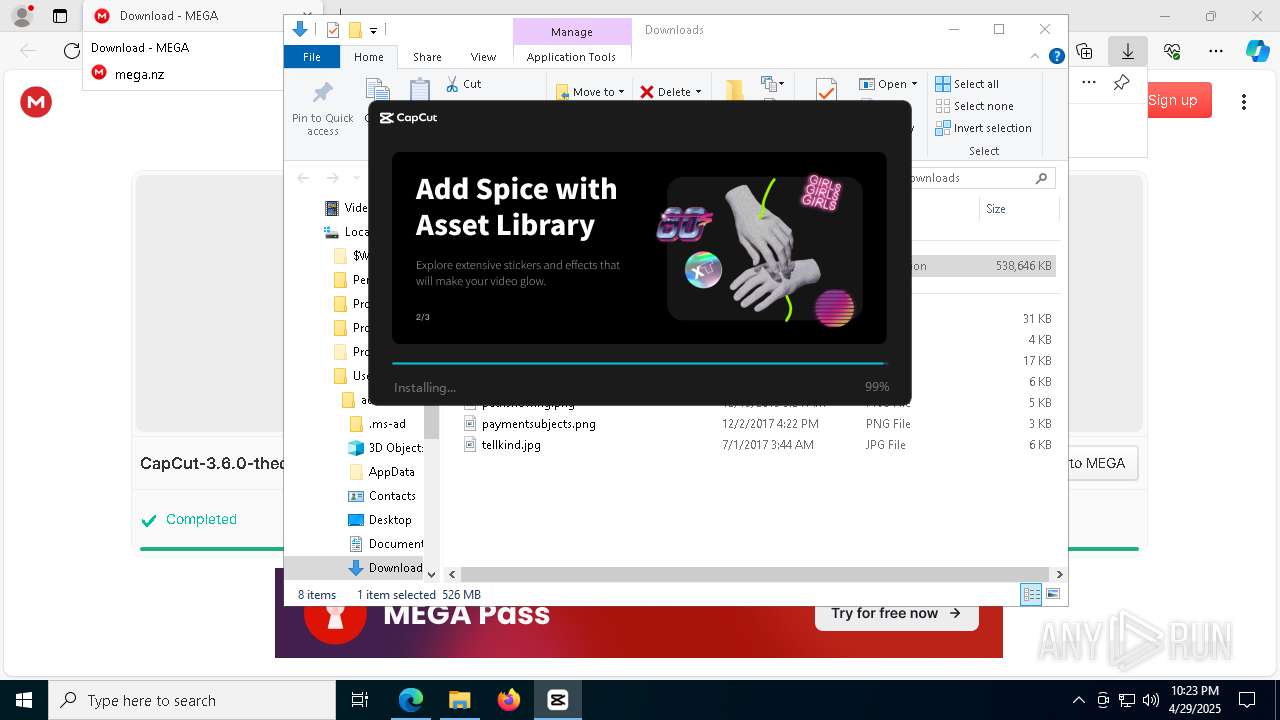Image resolution: width=1280 pixels, height=720 pixels.
Task: Show hidden system tray icons
Action: (1078, 700)
